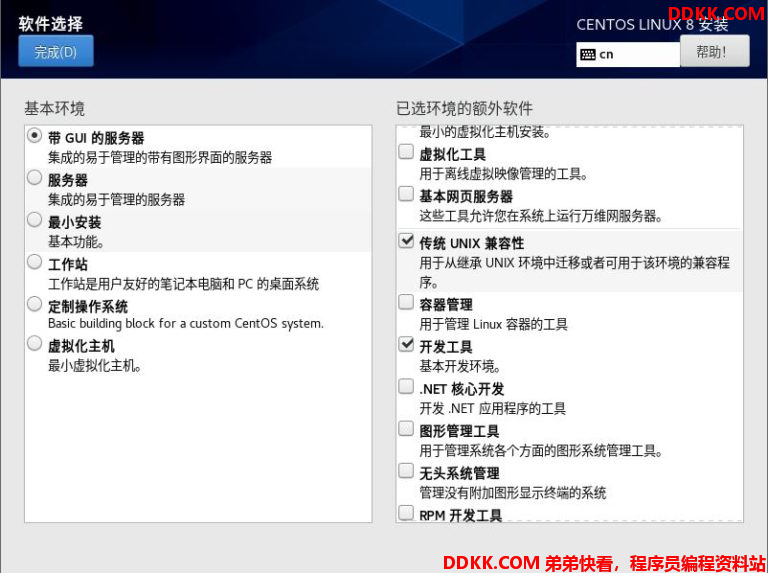Click the description 集成的易于管理的服务器

coord(116,200)
